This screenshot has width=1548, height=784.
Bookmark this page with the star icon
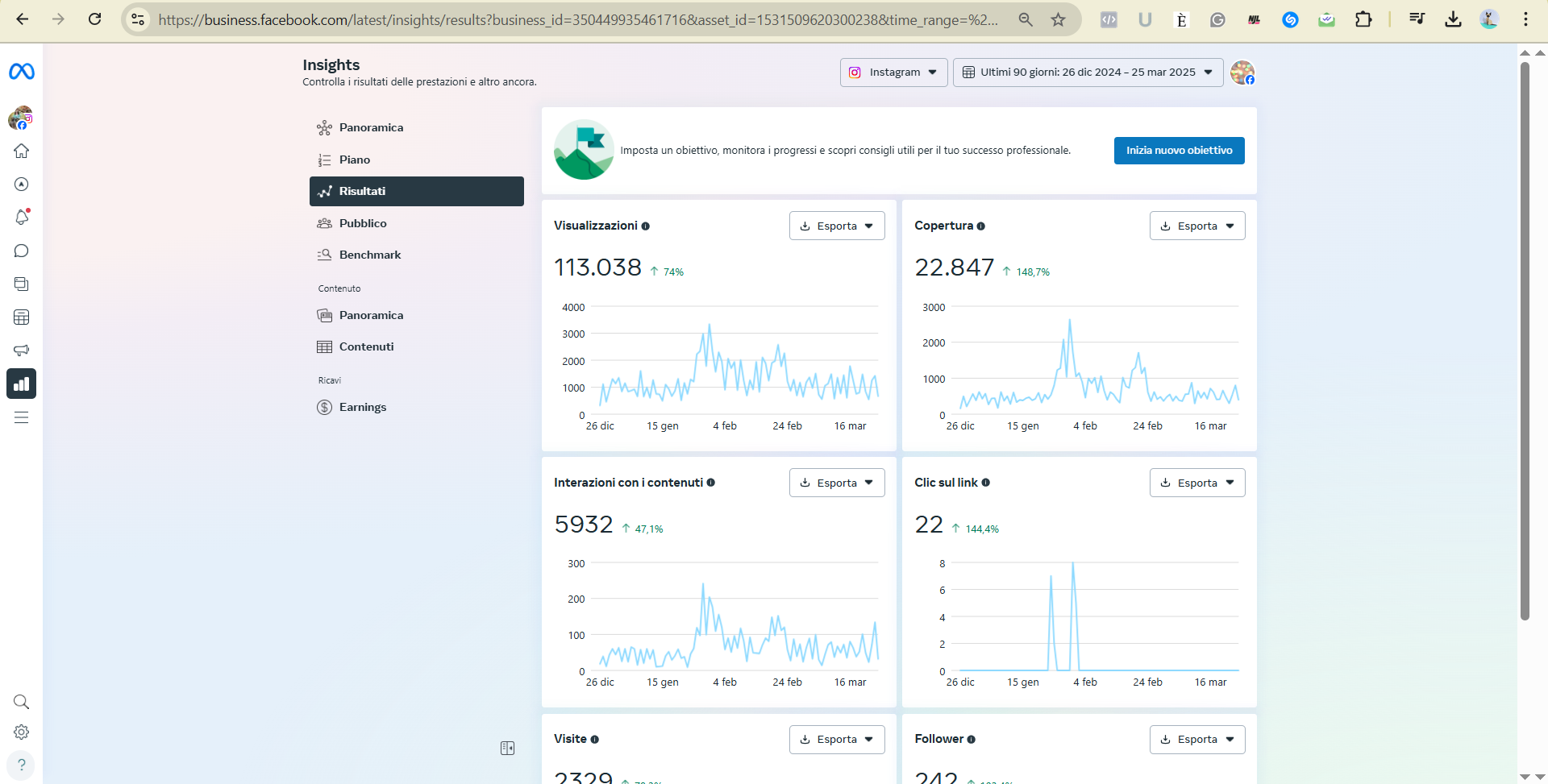coord(1058,19)
